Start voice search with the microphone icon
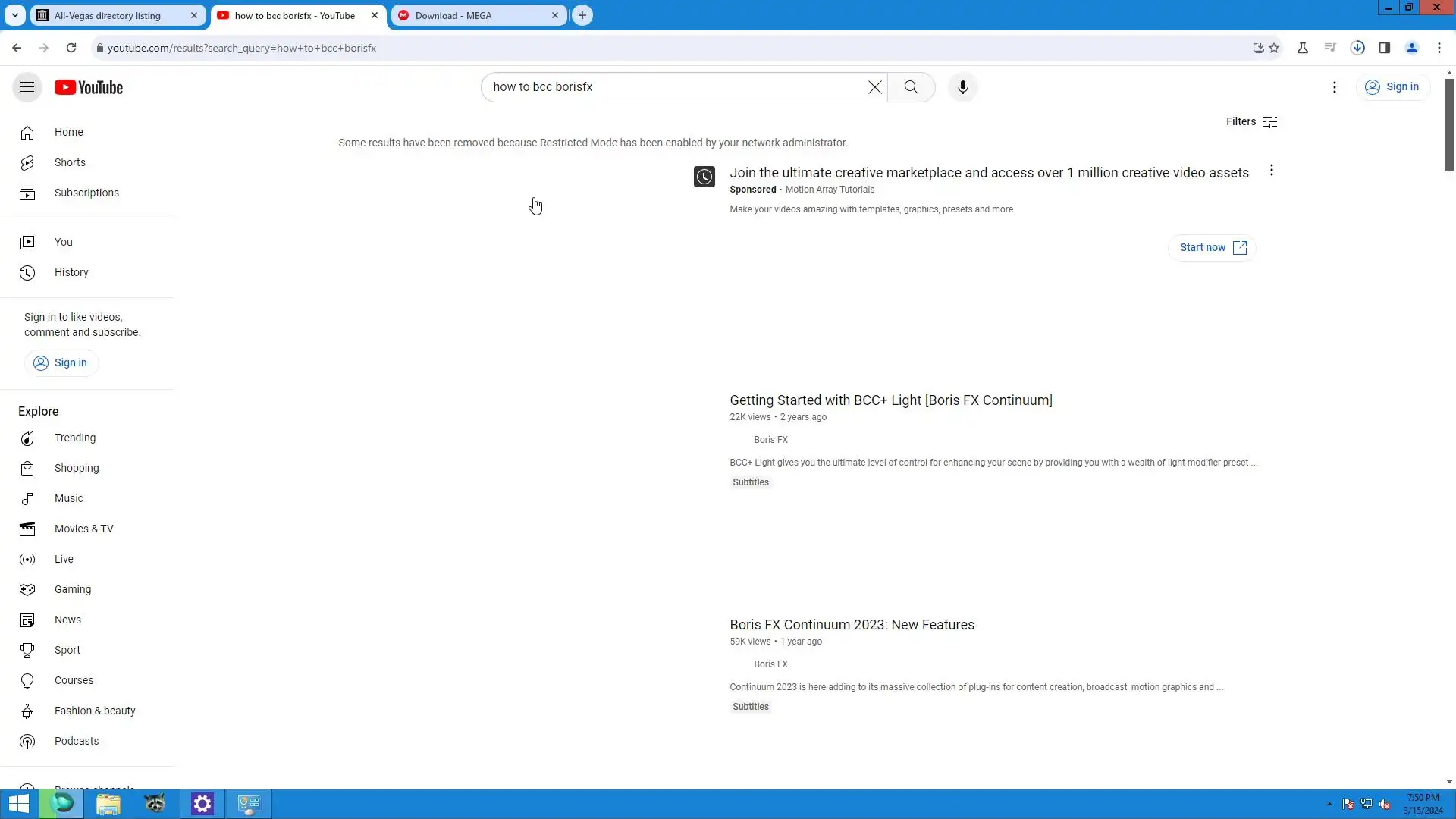 [x=962, y=87]
